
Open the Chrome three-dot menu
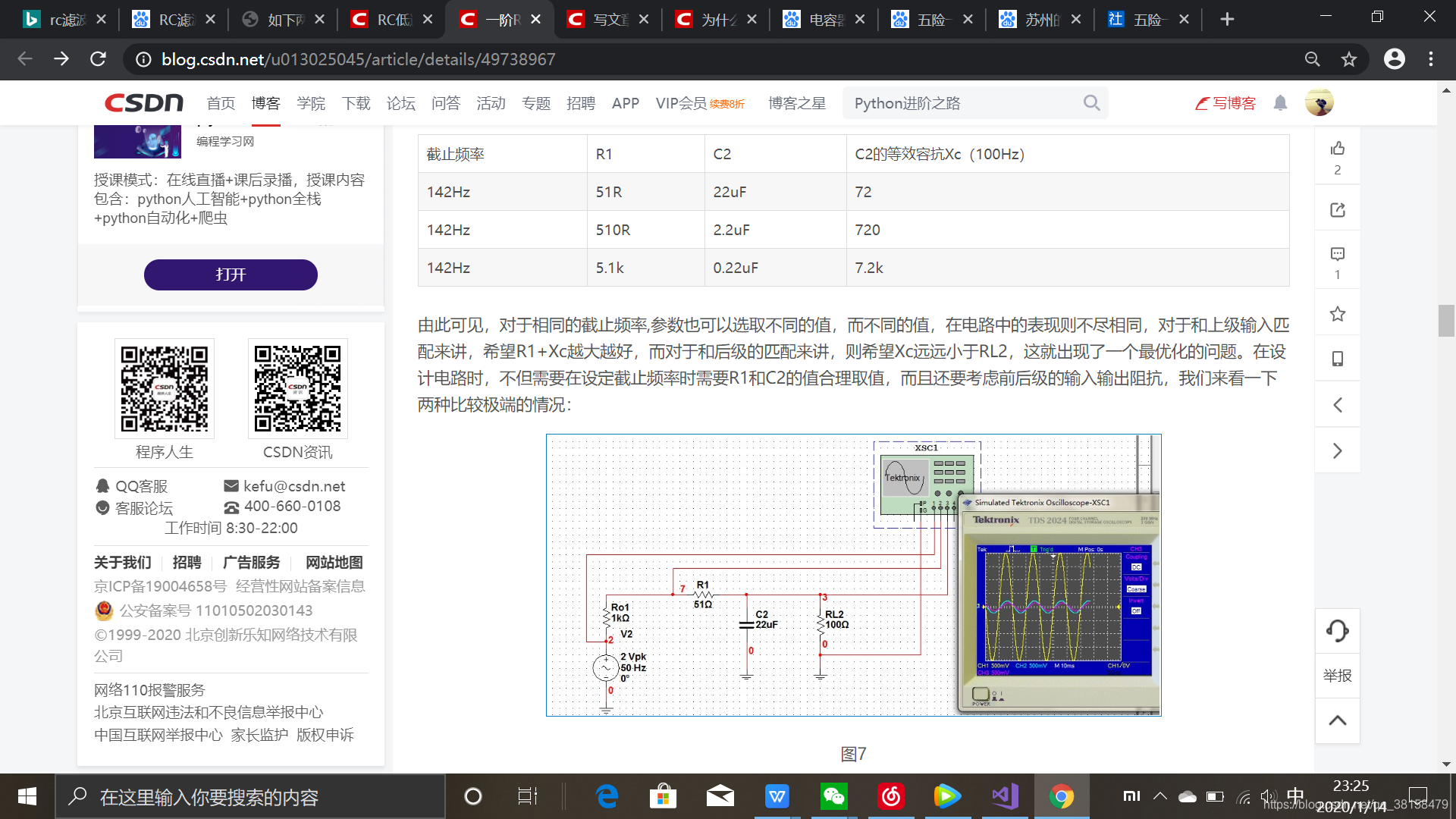(x=1431, y=59)
